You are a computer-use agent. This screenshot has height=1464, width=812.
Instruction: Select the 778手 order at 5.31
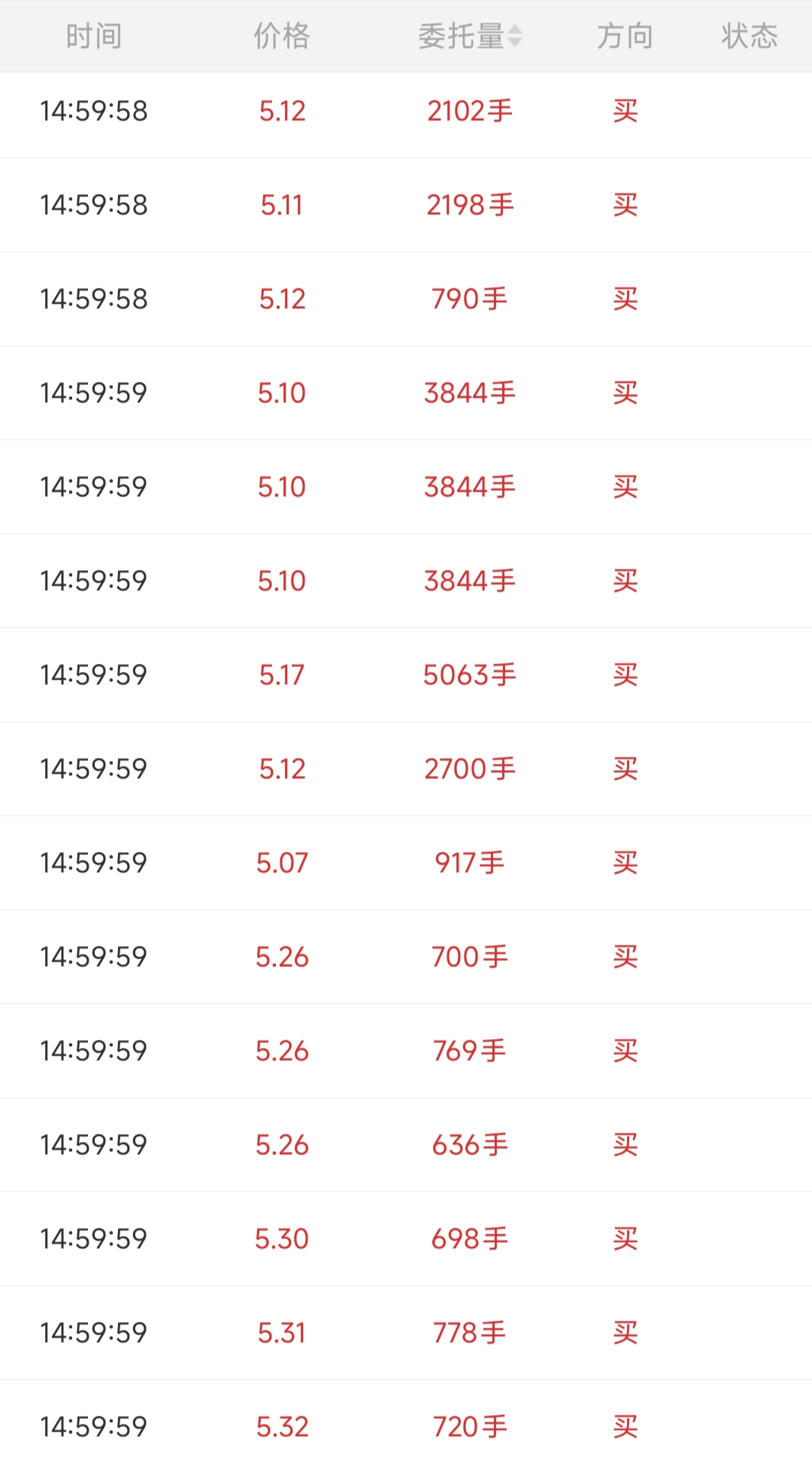click(406, 1333)
